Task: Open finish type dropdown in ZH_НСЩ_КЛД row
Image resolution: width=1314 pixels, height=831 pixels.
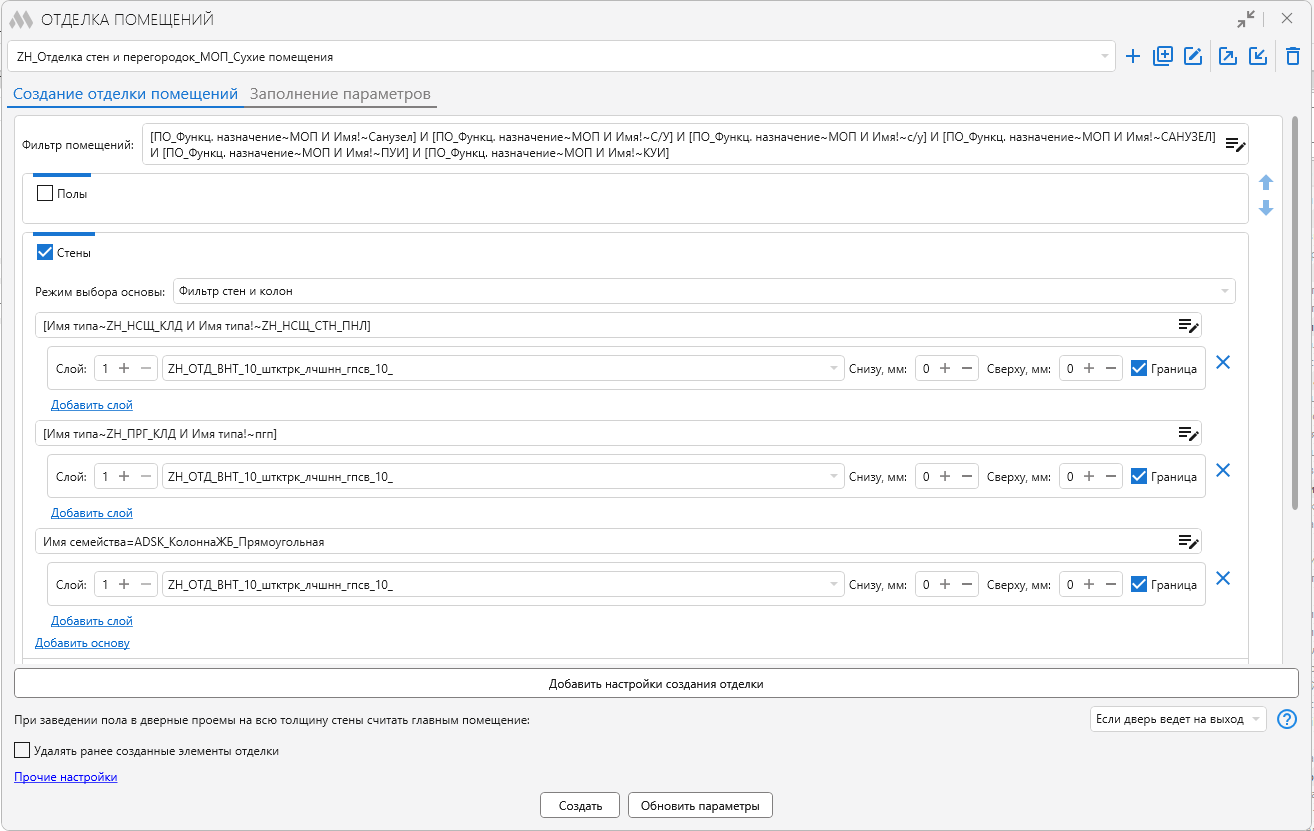Action: 503,368
